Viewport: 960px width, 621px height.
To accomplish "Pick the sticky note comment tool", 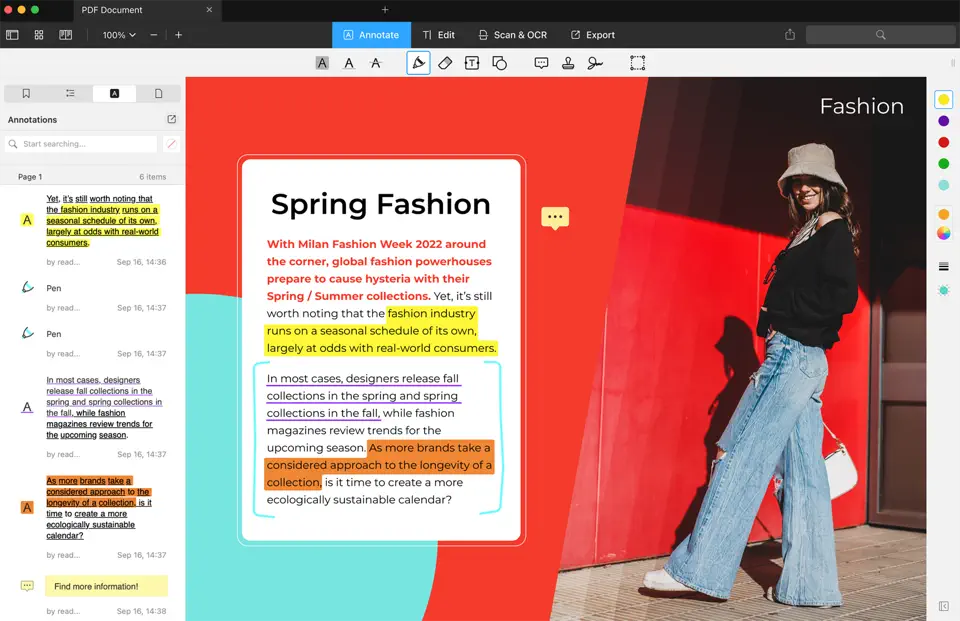I will point(541,63).
